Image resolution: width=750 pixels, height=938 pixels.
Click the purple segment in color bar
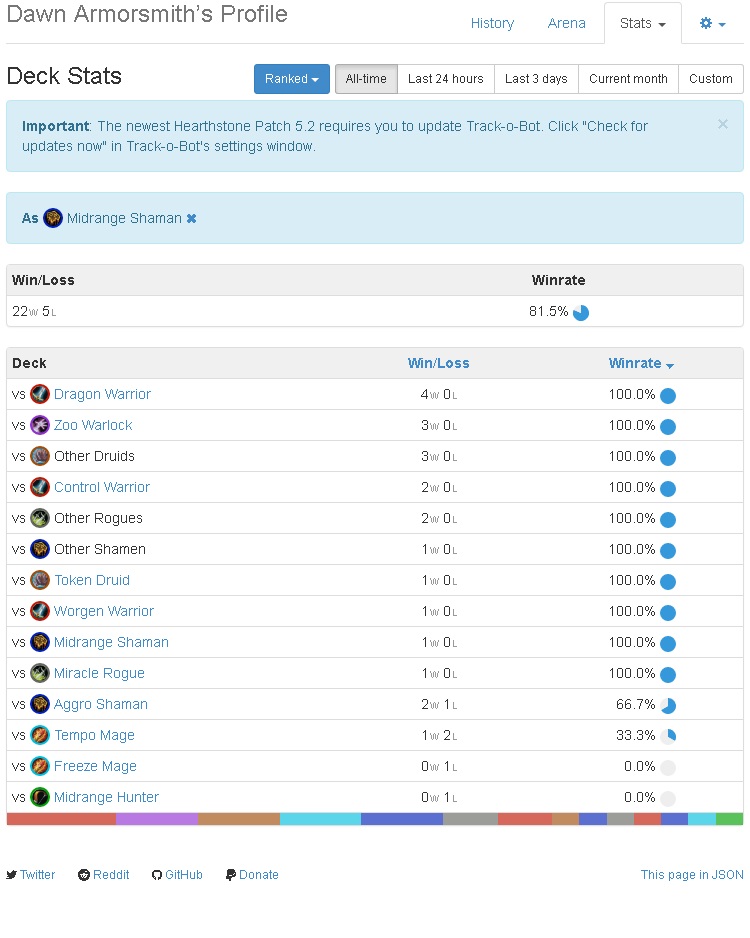[157, 819]
